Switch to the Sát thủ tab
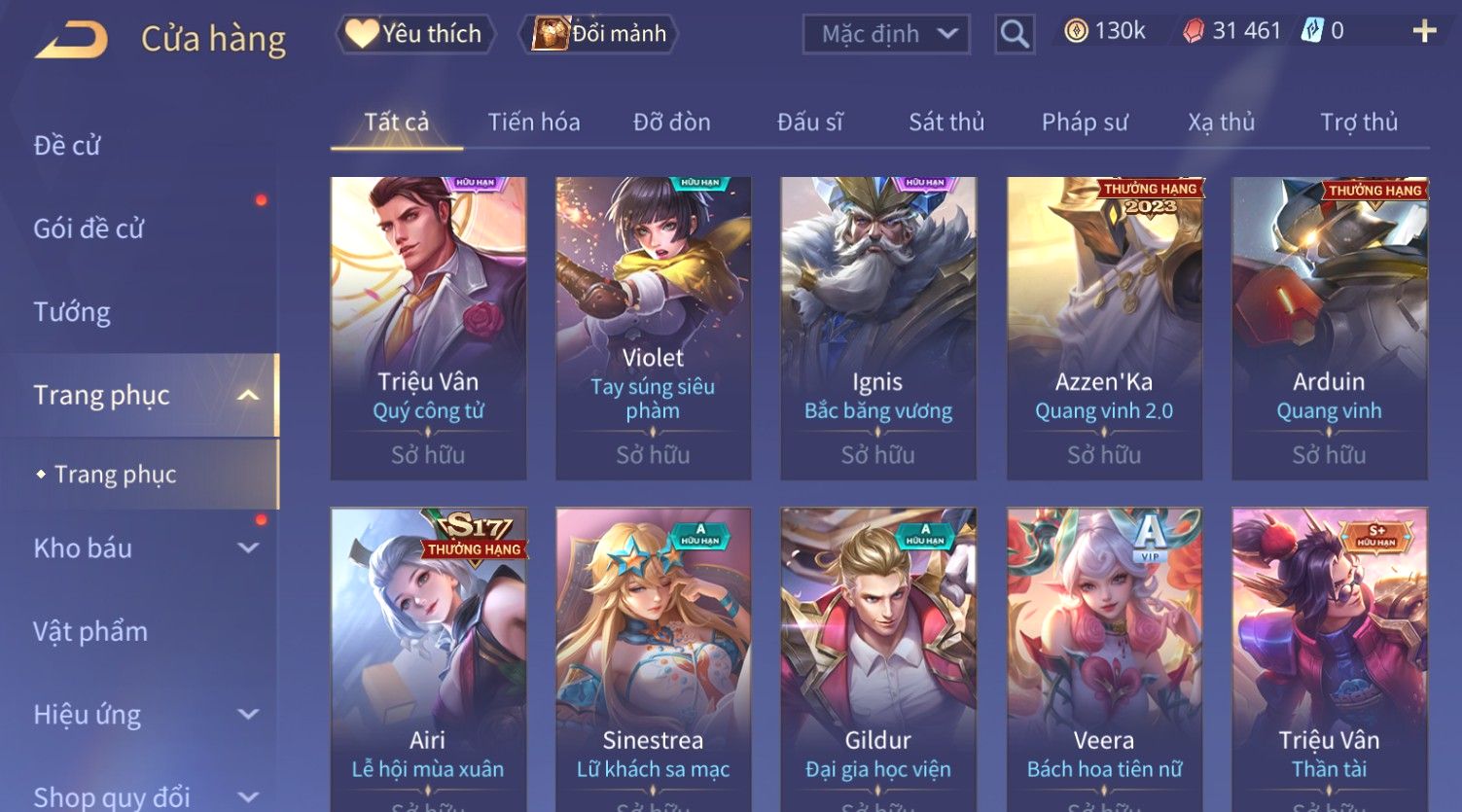 point(946,122)
